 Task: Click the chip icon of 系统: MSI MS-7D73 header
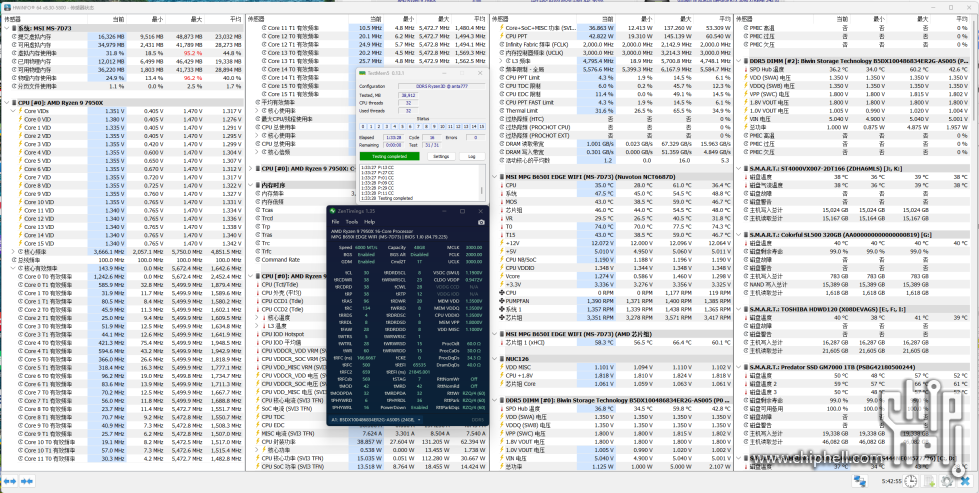pyautogui.click(x=14, y=29)
